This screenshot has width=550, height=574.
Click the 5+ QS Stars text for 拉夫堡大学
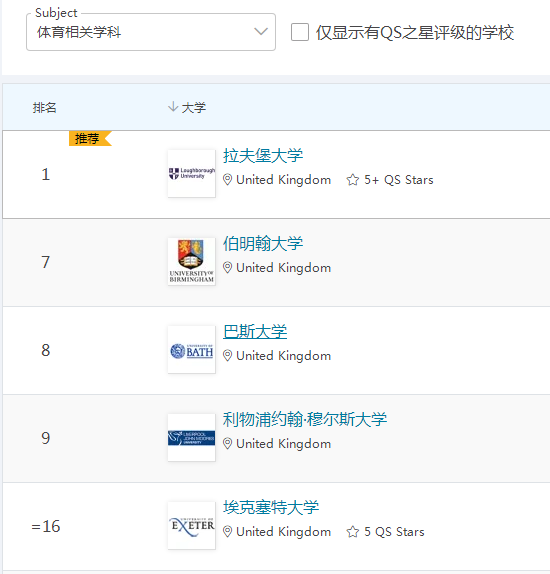399,180
